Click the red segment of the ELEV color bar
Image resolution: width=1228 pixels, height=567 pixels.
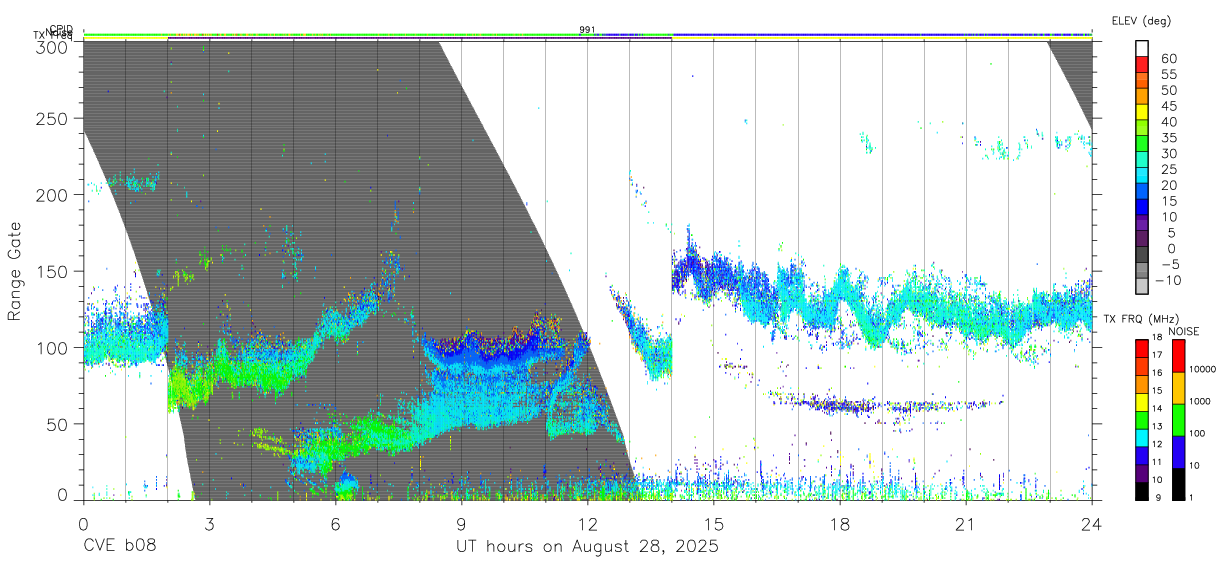[1144, 65]
